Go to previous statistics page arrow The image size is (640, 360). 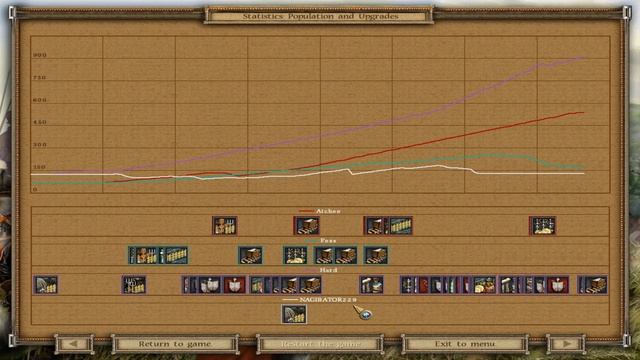74,344
